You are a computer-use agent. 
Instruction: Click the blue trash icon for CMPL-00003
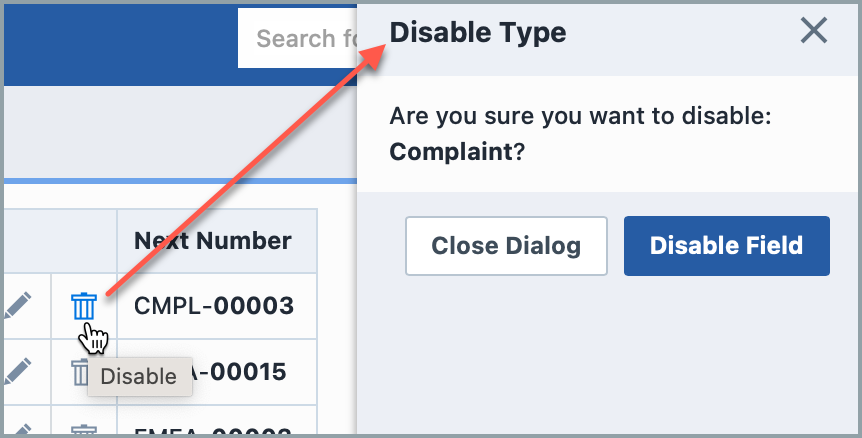pyautogui.click(x=84, y=306)
